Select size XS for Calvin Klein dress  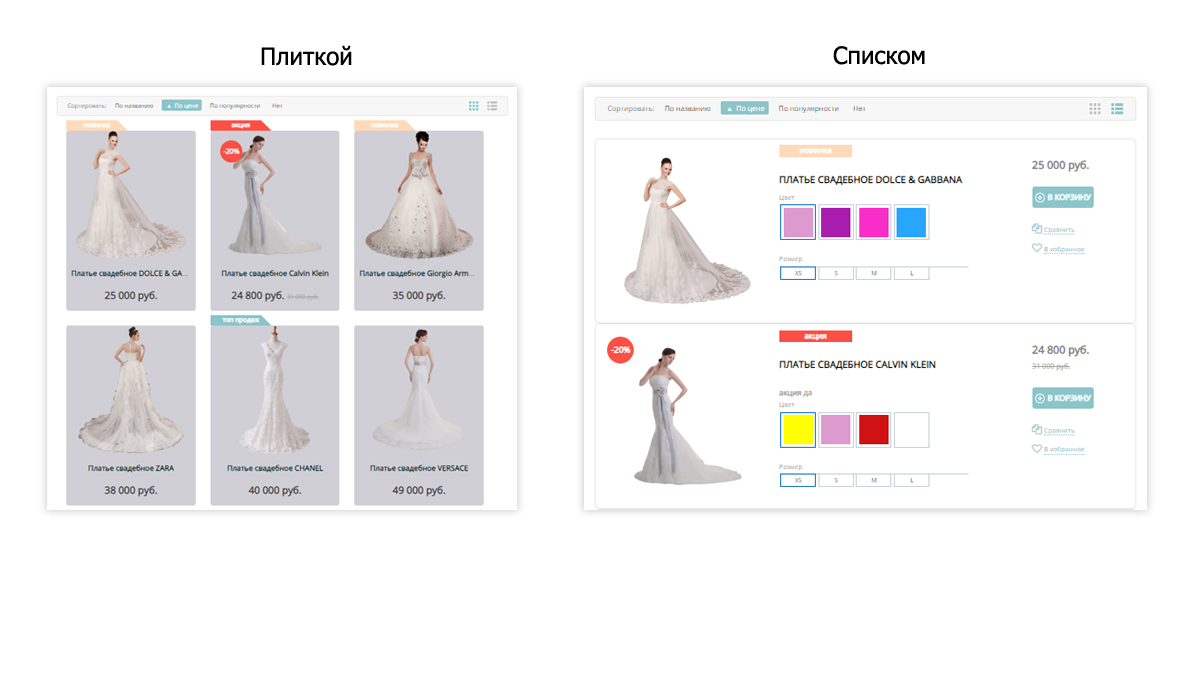click(798, 480)
